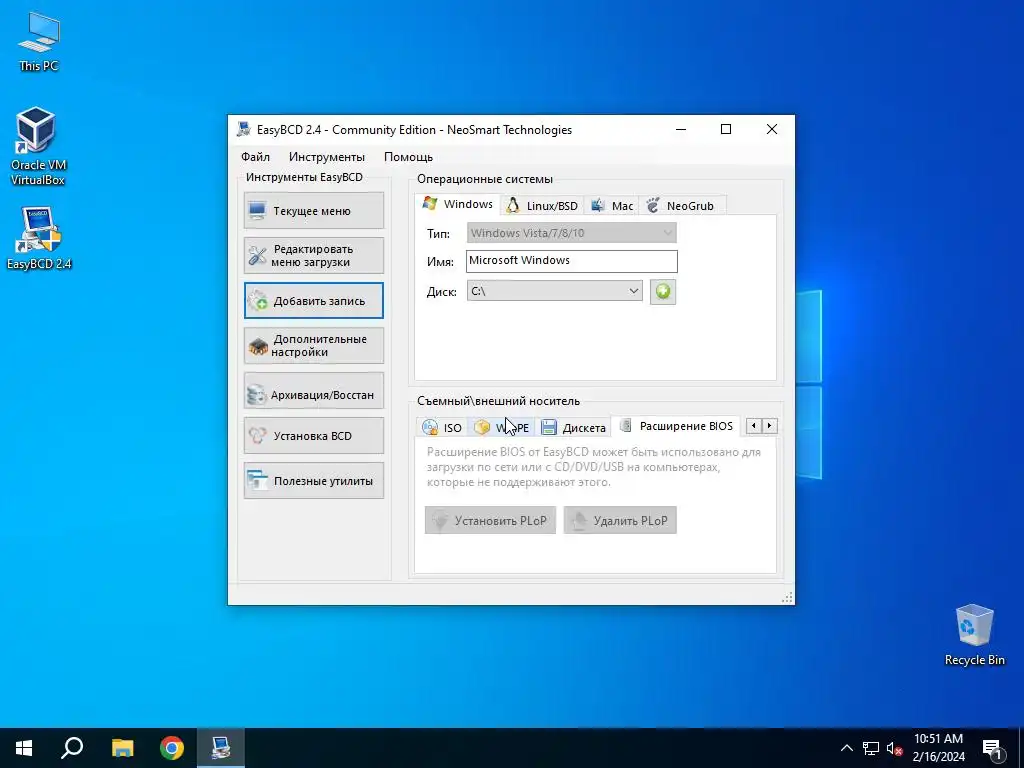Switch to the WinPE tab

502,428
